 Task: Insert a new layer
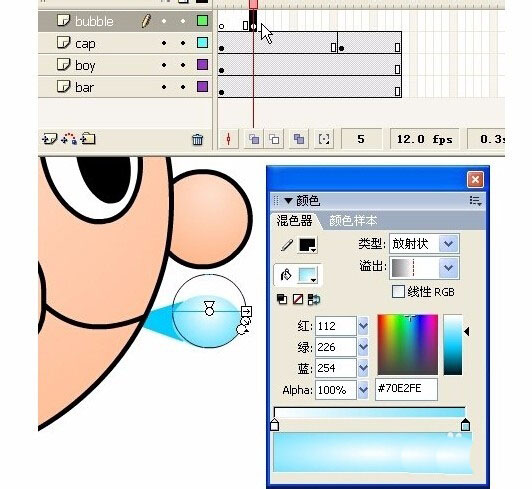click(x=50, y=139)
